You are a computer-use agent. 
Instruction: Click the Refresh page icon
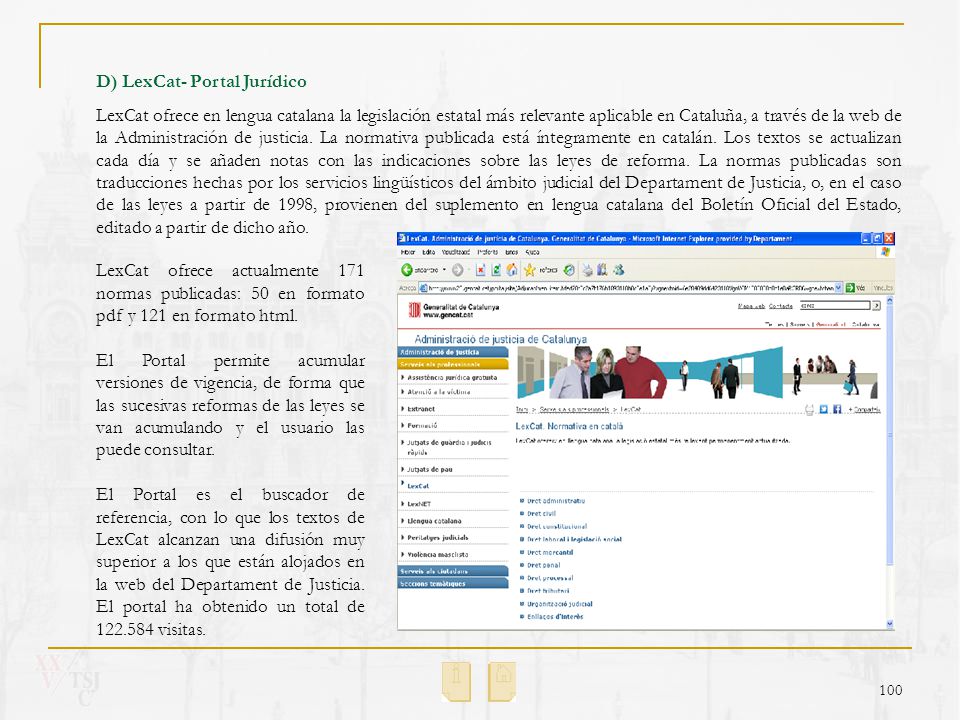496,270
